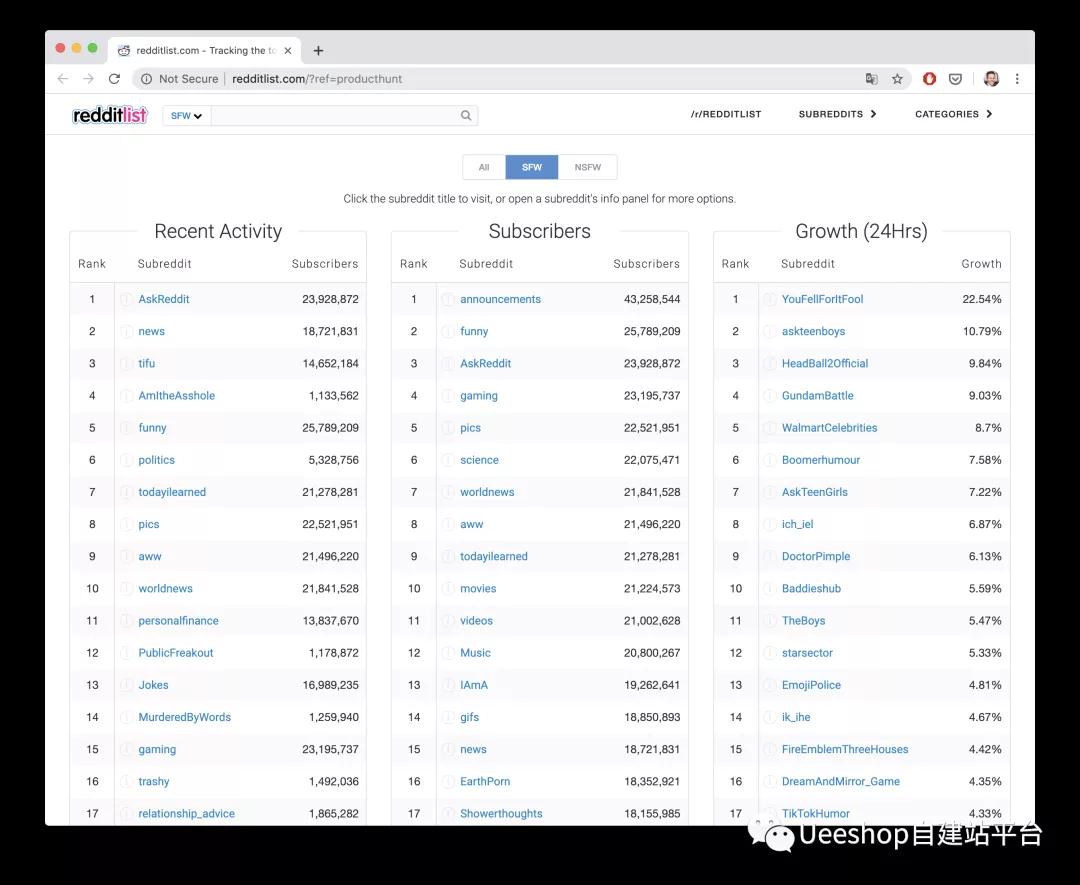Open info panel icon for tifu
Viewport: 1080px width, 885px height.
126,363
